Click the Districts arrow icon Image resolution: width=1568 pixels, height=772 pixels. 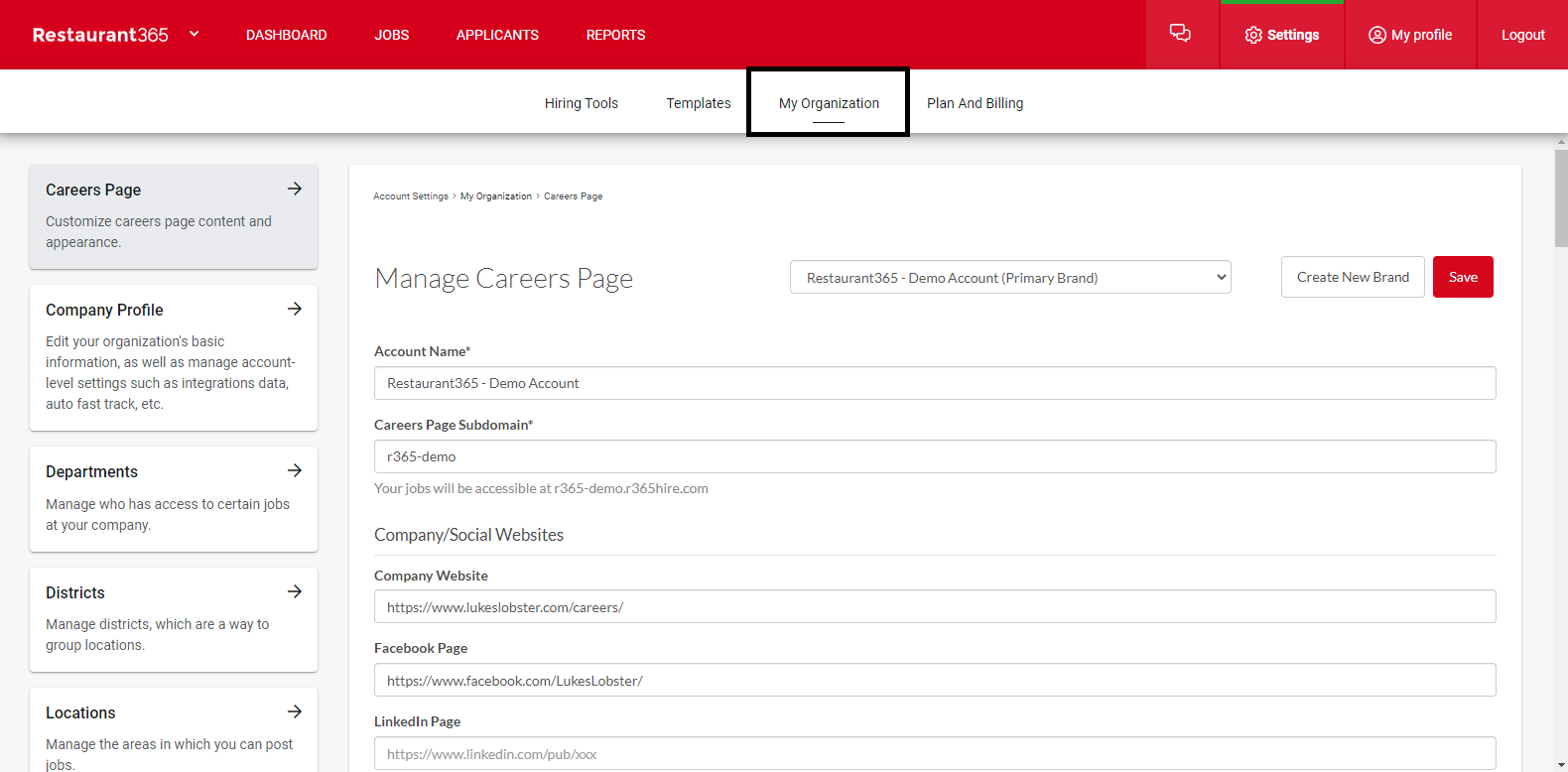click(x=295, y=591)
